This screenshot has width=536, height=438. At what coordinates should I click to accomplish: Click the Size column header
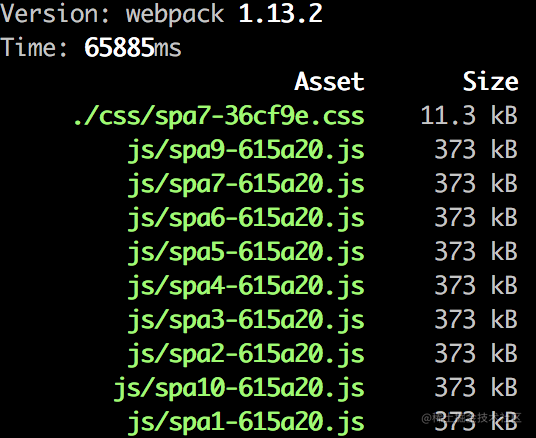[490, 82]
